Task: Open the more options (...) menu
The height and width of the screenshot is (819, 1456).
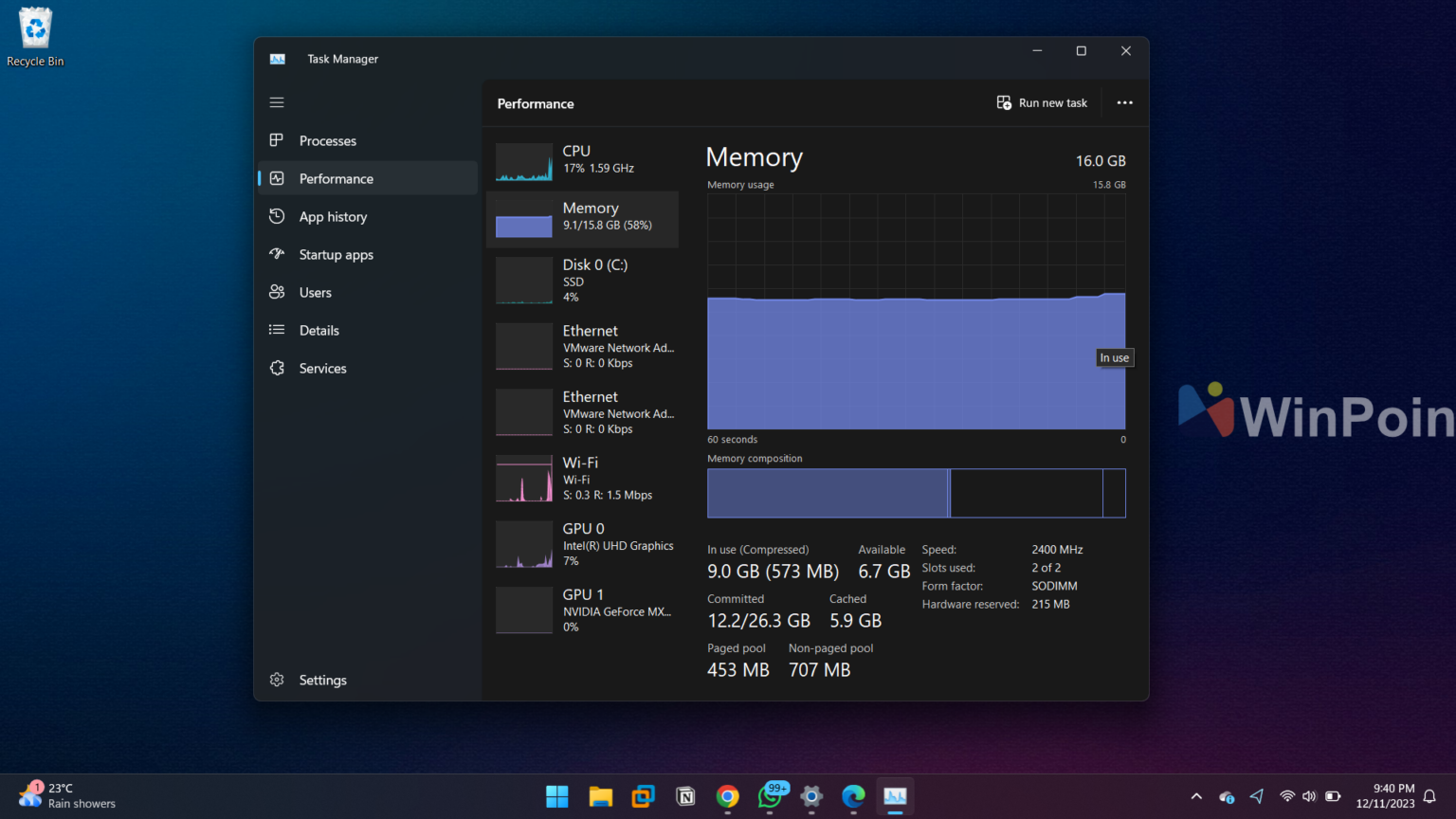Action: pyautogui.click(x=1124, y=102)
